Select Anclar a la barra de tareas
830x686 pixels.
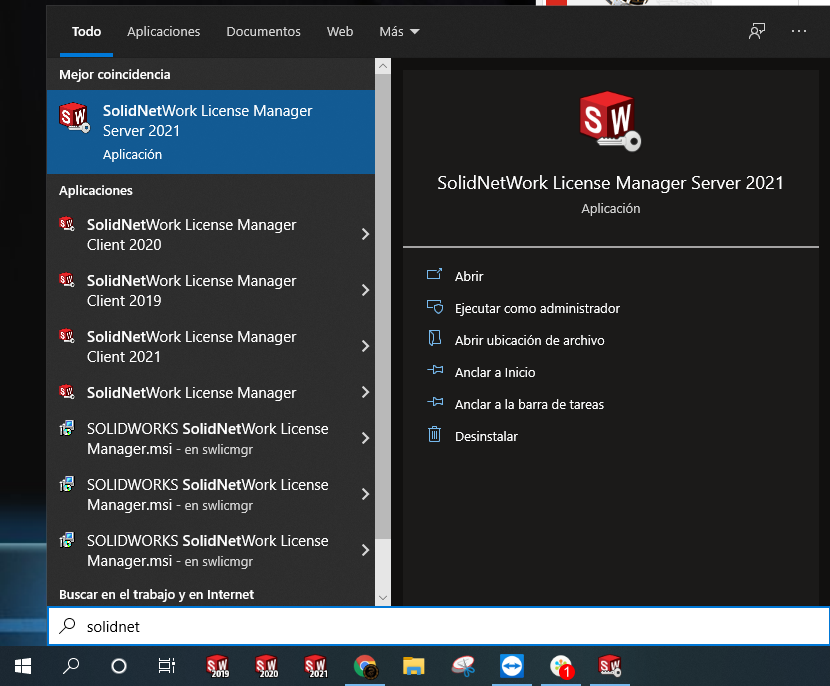pyautogui.click(x=529, y=404)
